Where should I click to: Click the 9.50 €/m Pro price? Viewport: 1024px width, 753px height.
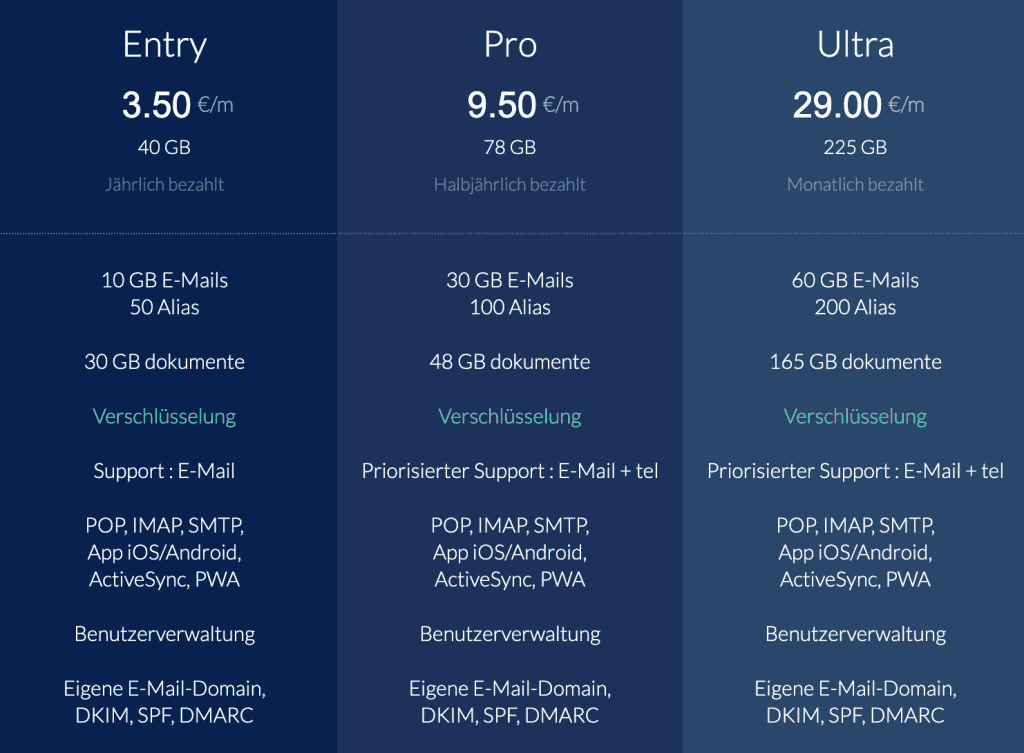(x=522, y=104)
